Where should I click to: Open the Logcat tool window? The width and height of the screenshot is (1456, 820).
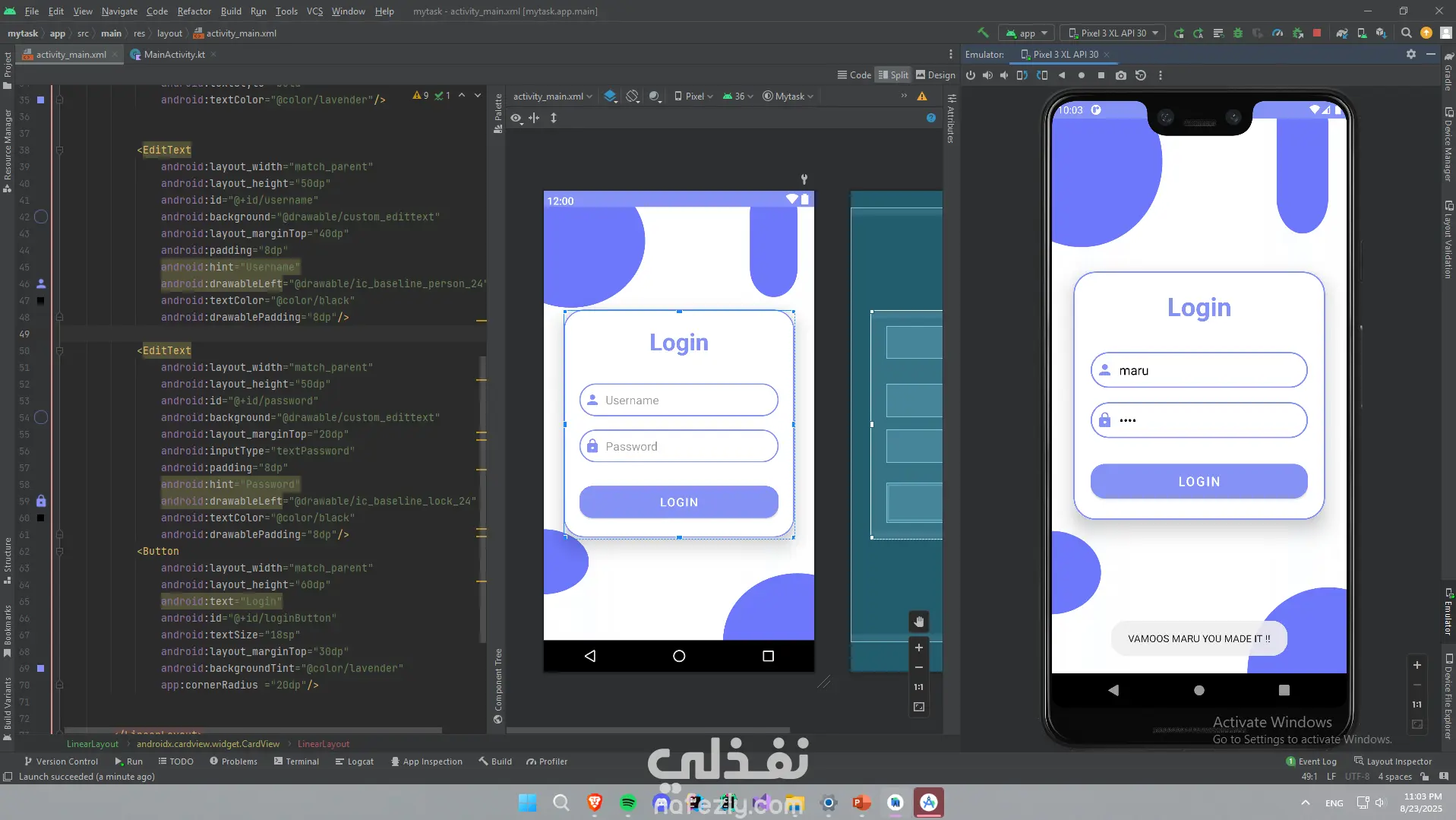(x=354, y=761)
